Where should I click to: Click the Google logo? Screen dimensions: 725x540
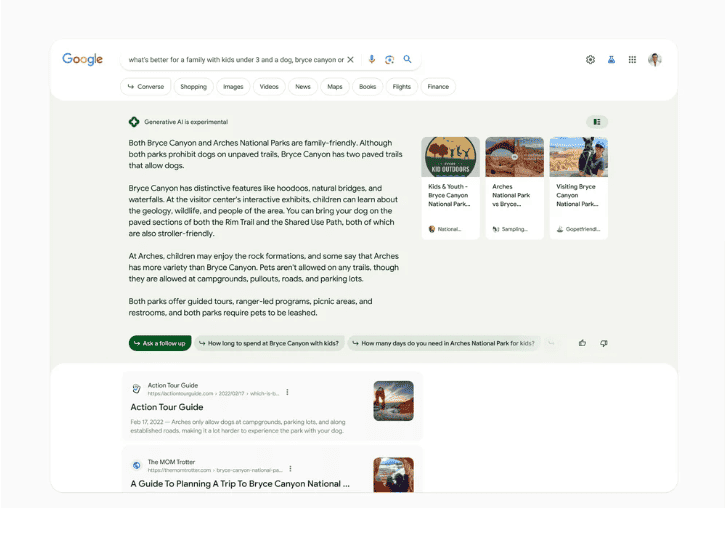pos(82,59)
